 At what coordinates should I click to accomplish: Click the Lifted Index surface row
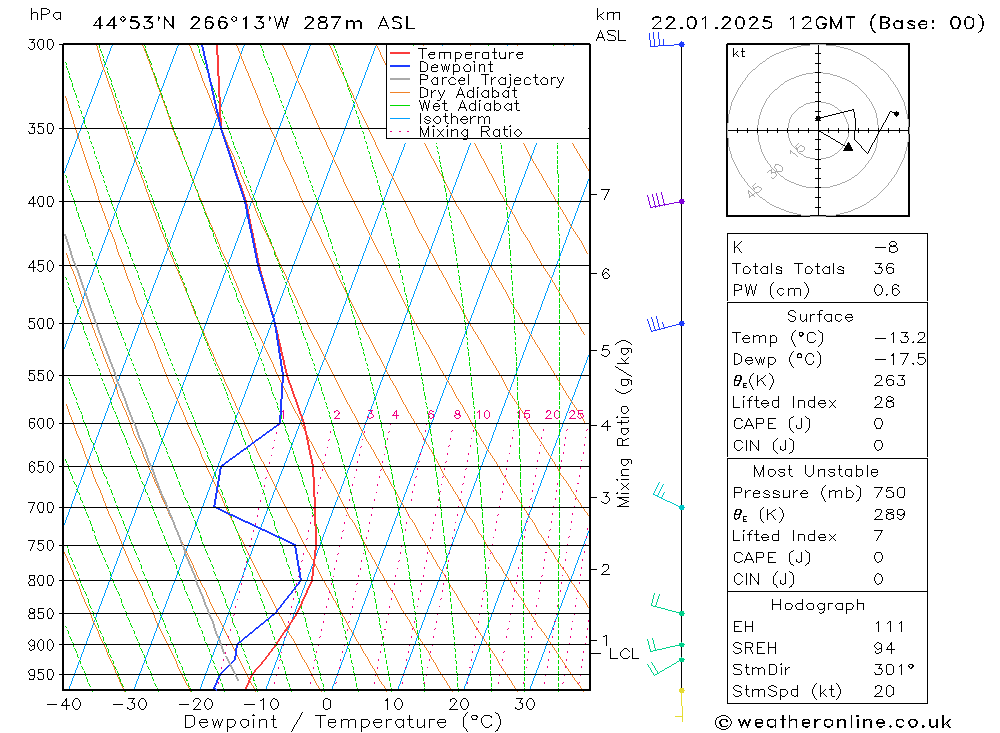827,403
